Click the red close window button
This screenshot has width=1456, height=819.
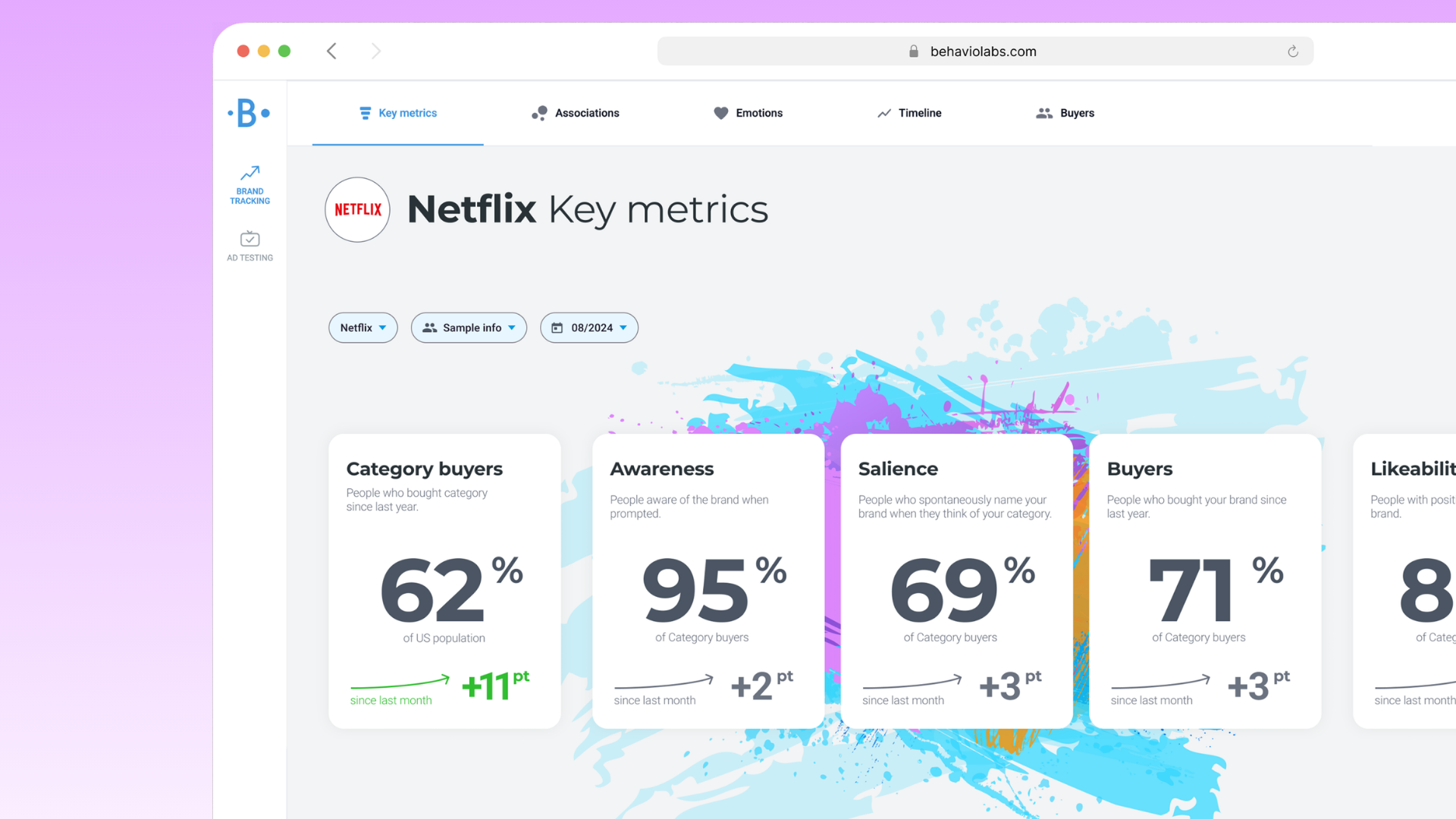pyautogui.click(x=243, y=51)
